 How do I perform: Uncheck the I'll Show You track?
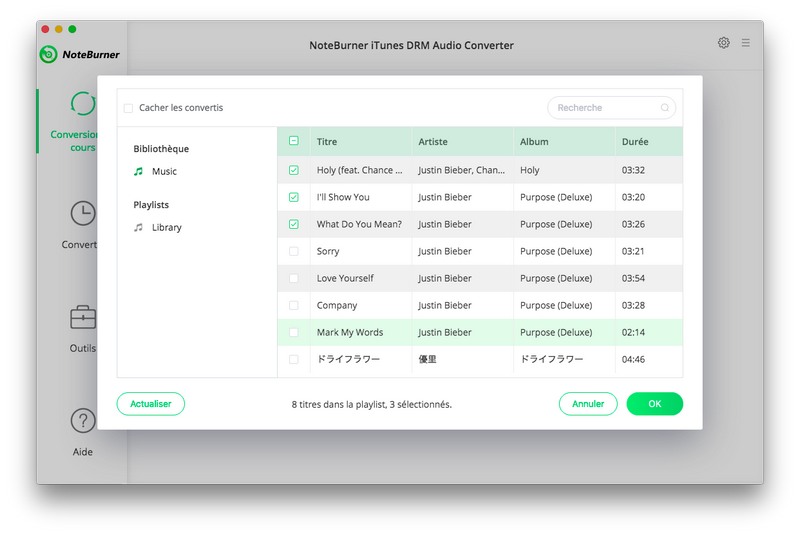click(x=294, y=197)
